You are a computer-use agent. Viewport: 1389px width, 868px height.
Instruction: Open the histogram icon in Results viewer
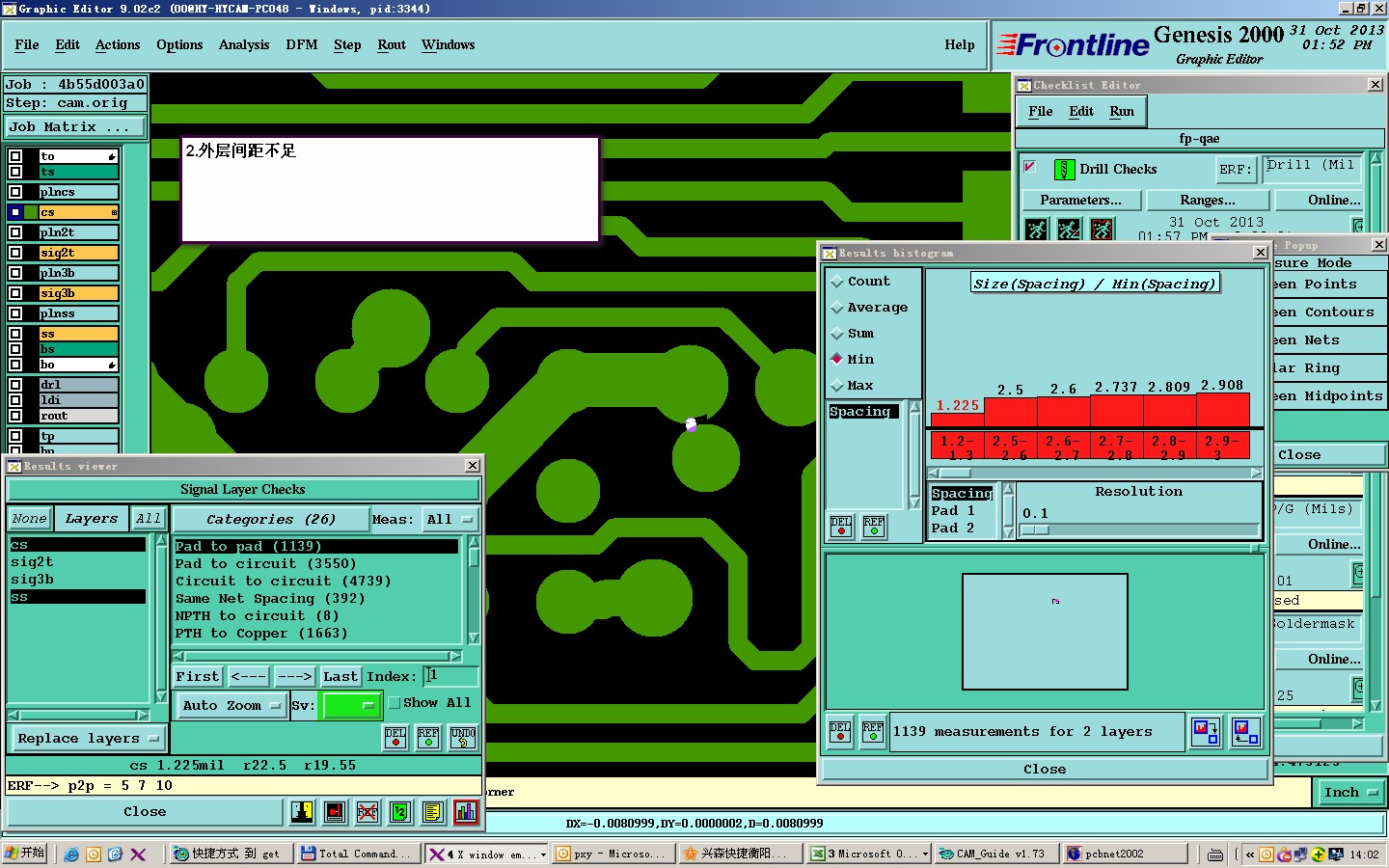click(x=465, y=812)
